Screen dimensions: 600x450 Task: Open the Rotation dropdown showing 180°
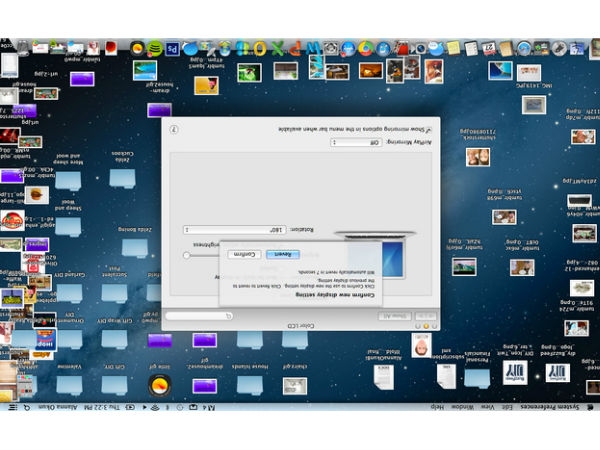tap(234, 230)
